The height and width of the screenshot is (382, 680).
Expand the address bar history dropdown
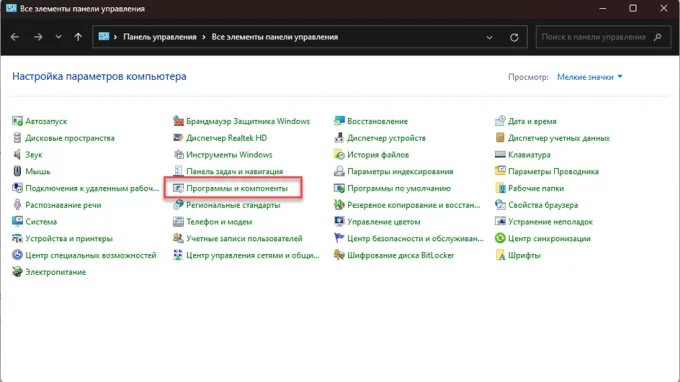[x=489, y=37]
